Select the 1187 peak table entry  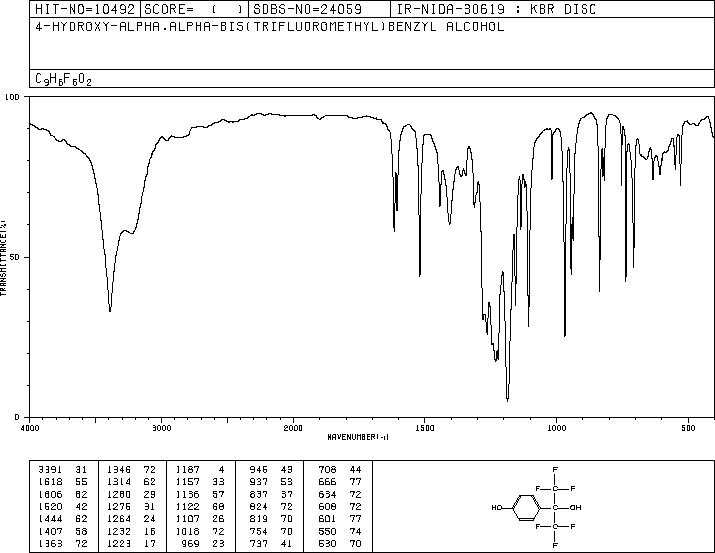[200, 470]
